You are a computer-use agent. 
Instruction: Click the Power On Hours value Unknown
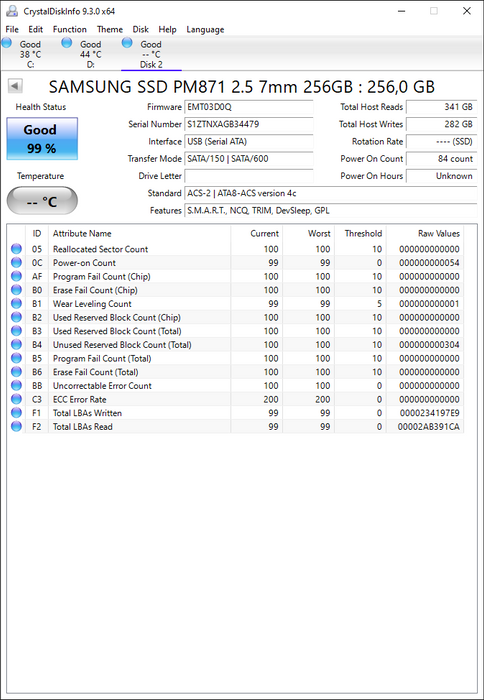pos(442,176)
